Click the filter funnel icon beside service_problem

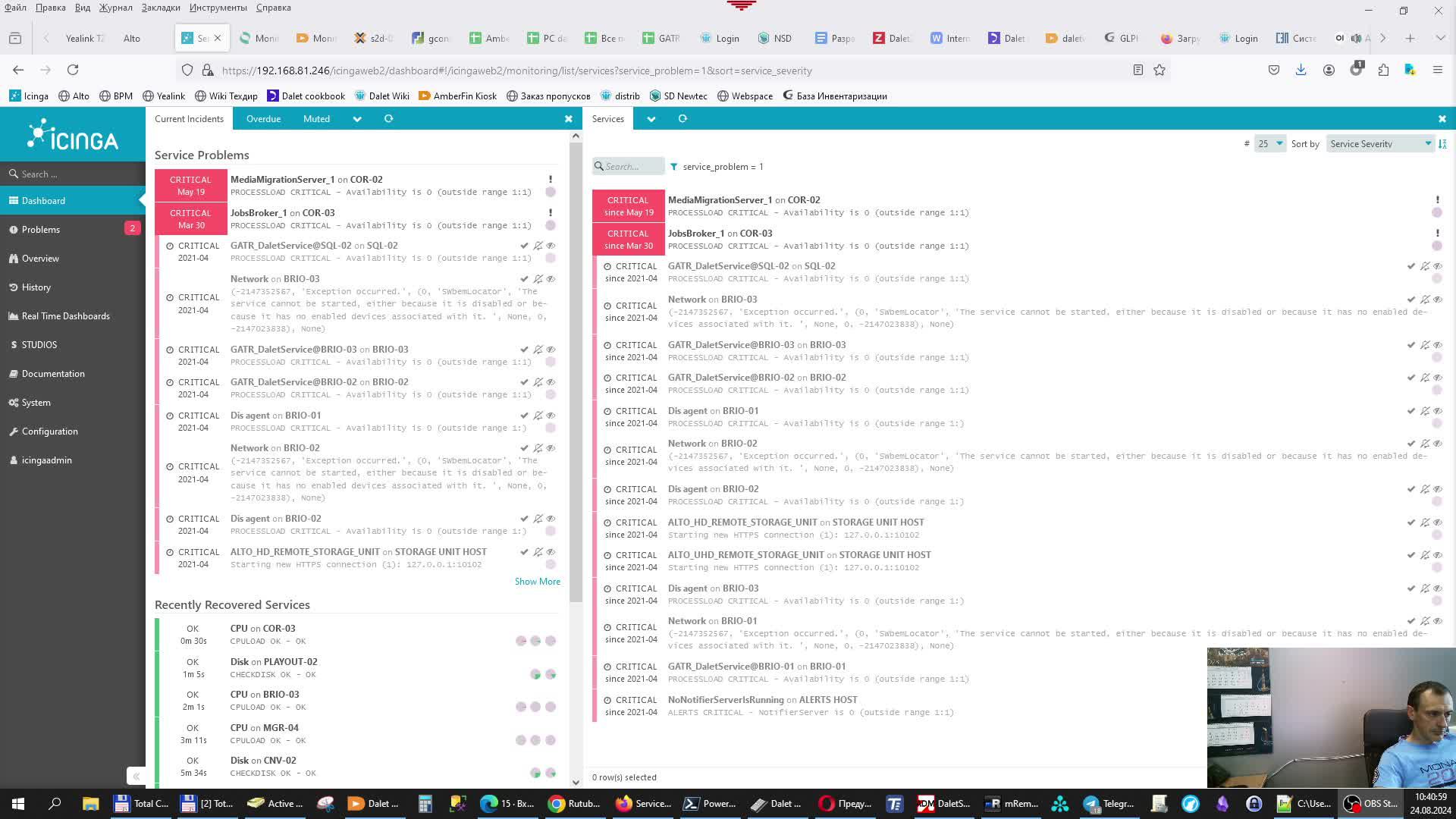pos(673,167)
